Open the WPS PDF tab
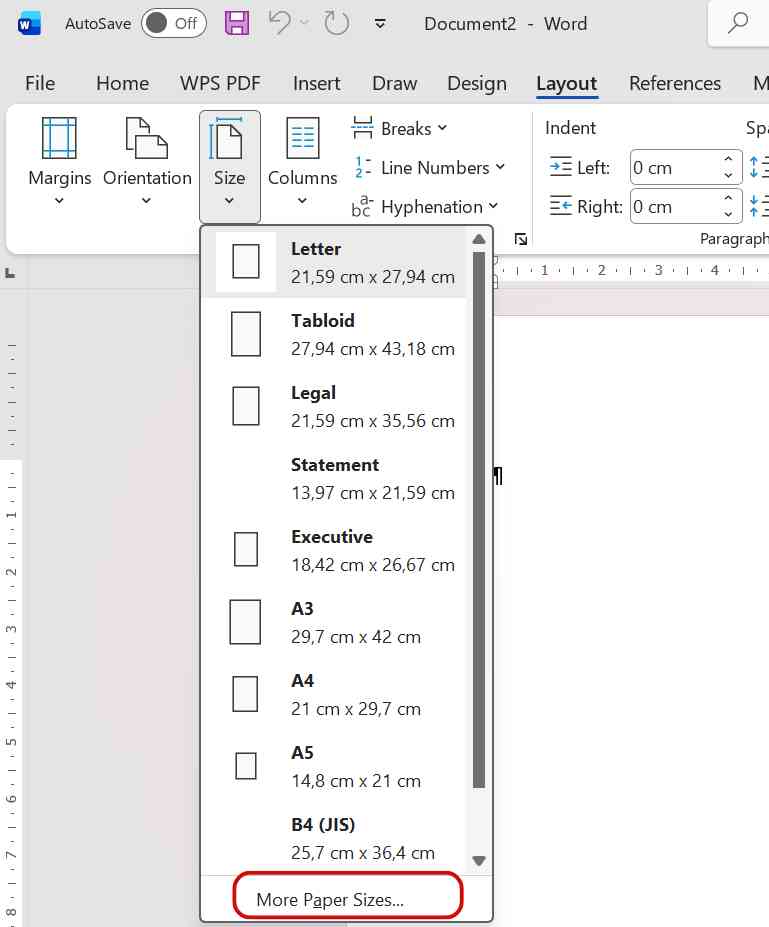The width and height of the screenshot is (769, 927). point(220,83)
